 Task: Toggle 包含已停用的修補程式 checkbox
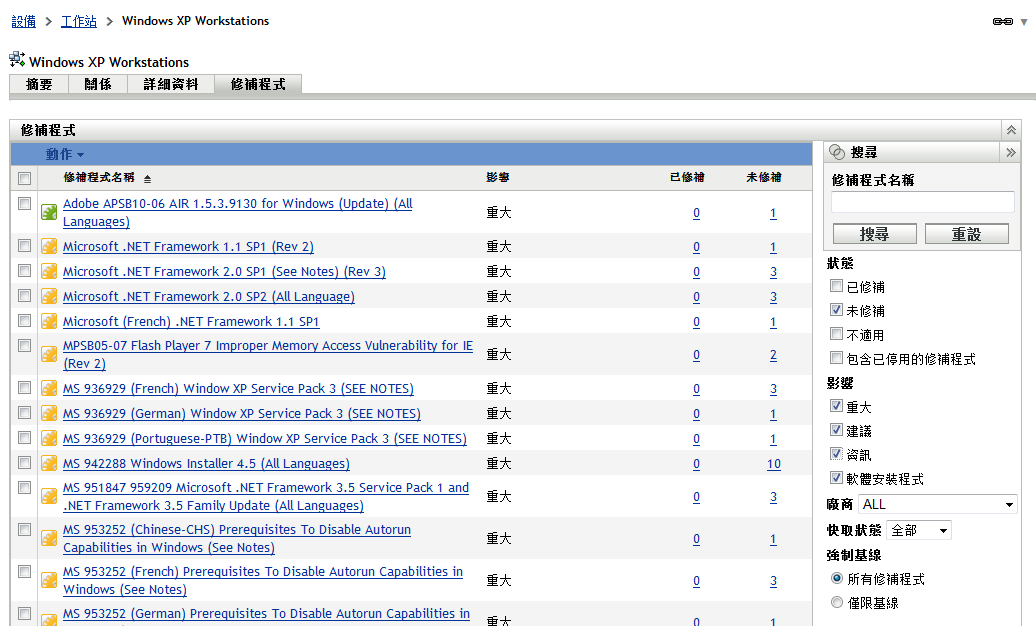[x=836, y=358]
